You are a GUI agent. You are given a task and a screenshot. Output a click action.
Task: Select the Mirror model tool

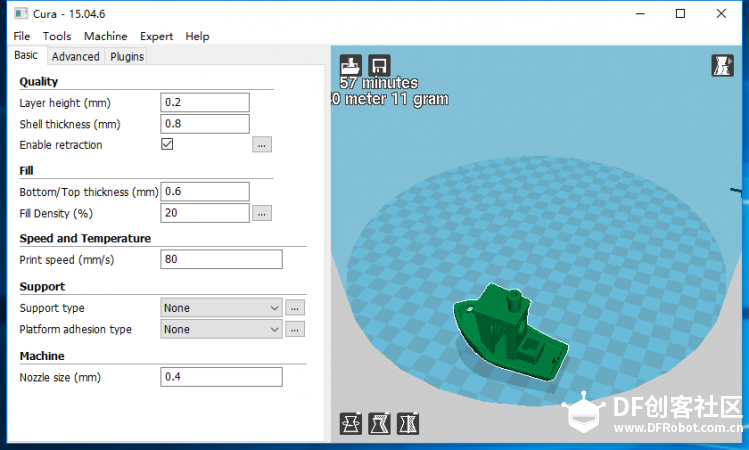tap(408, 423)
